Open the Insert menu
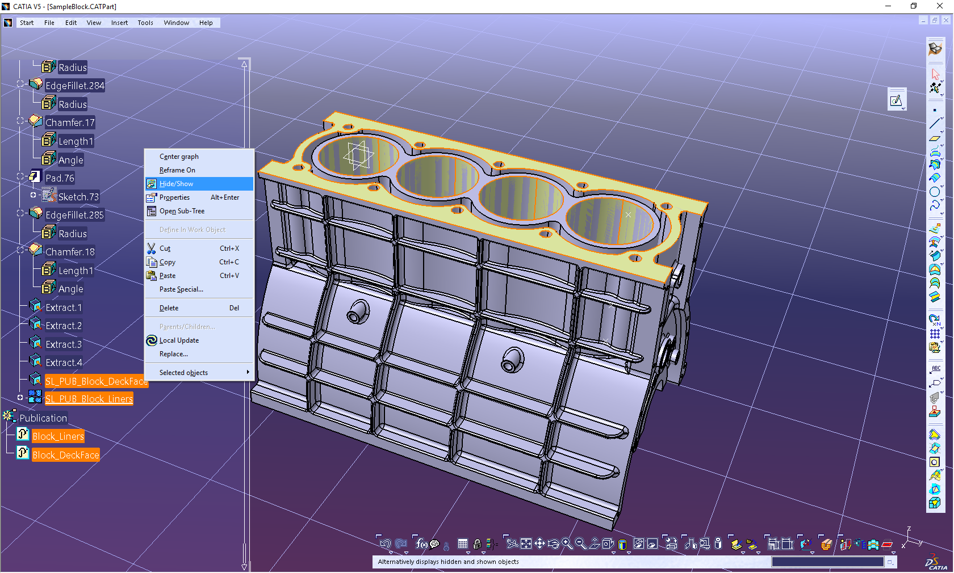The height and width of the screenshot is (573, 954). click(x=119, y=22)
